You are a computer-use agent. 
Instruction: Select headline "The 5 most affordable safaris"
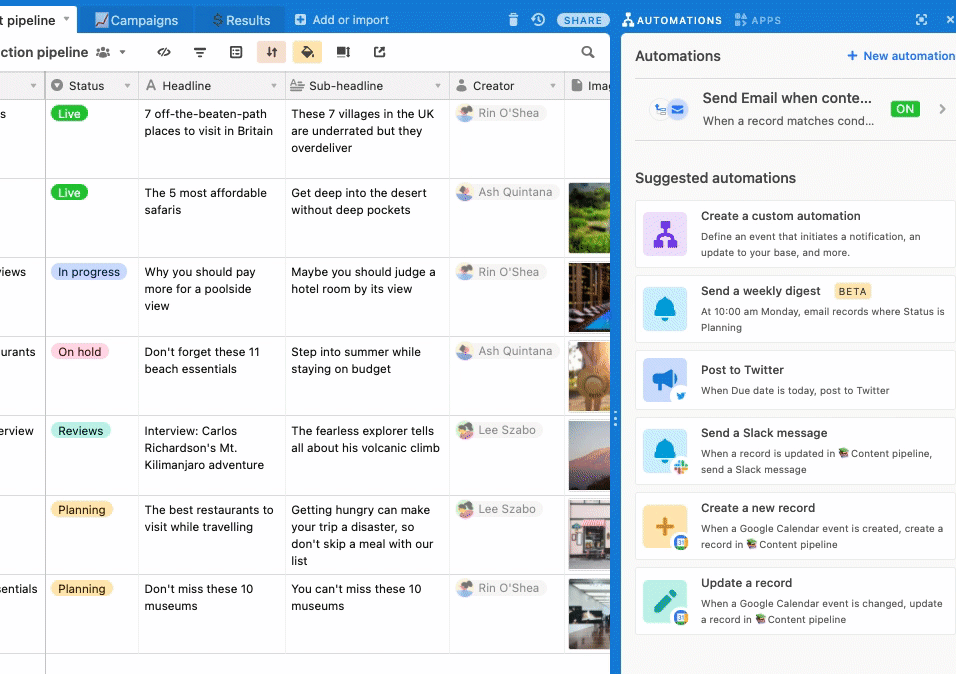point(205,201)
